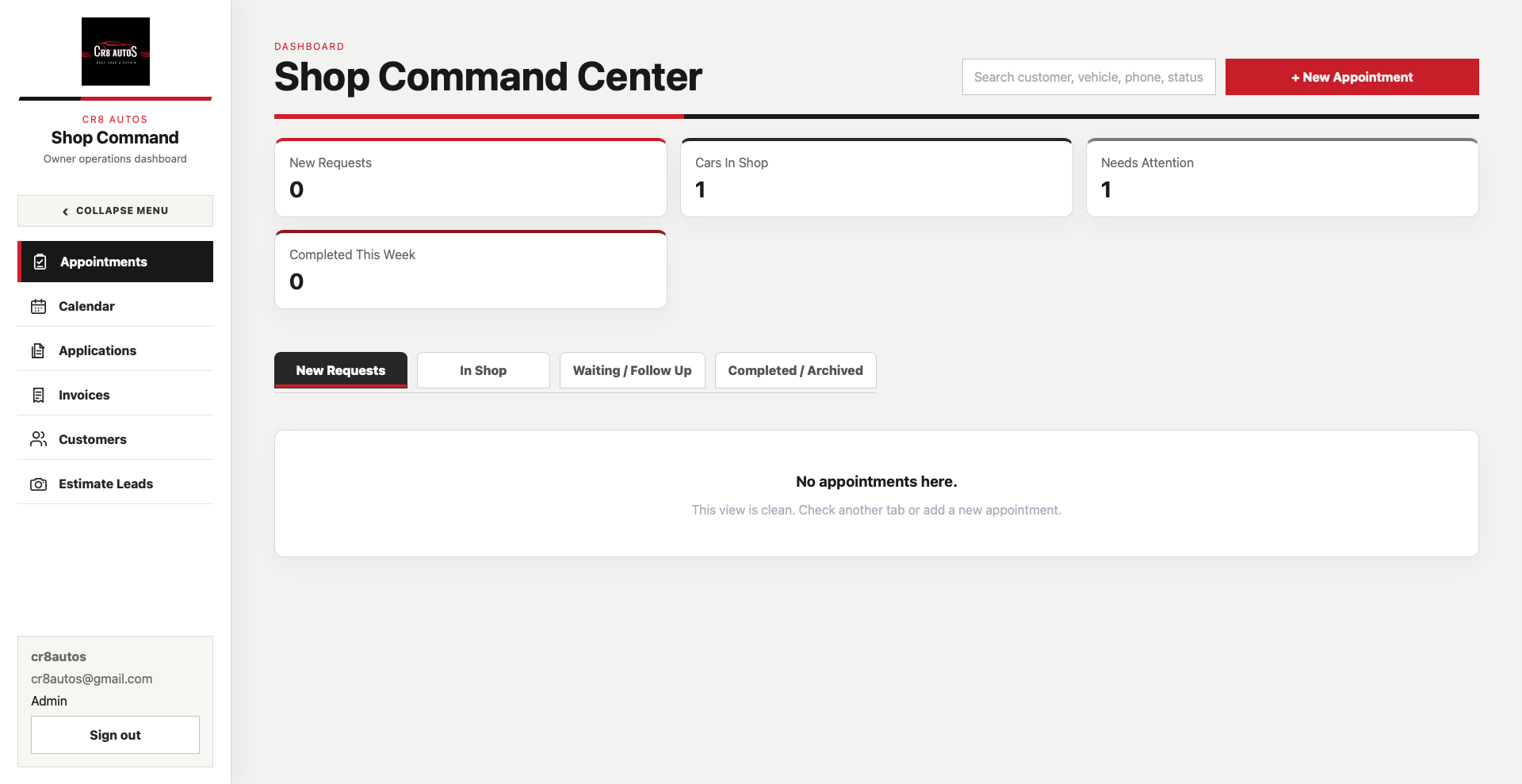This screenshot has width=1522, height=784.
Task: Open the Customers list
Action: [x=116, y=439]
